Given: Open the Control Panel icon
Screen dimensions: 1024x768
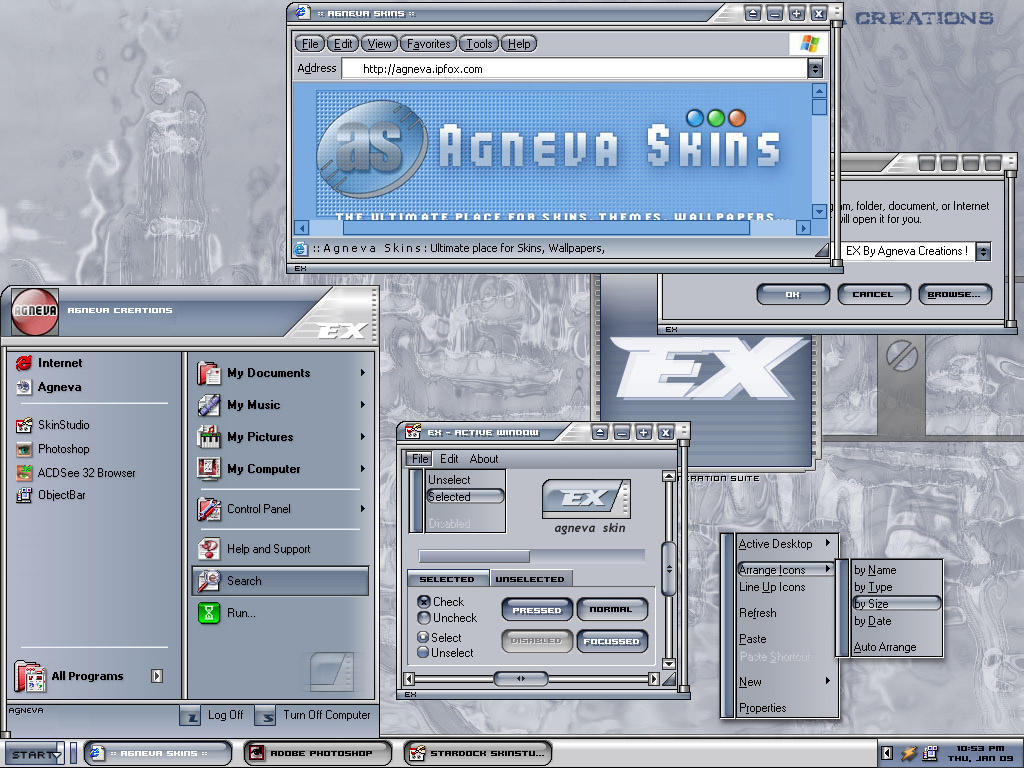Looking at the screenshot, I should (209, 509).
